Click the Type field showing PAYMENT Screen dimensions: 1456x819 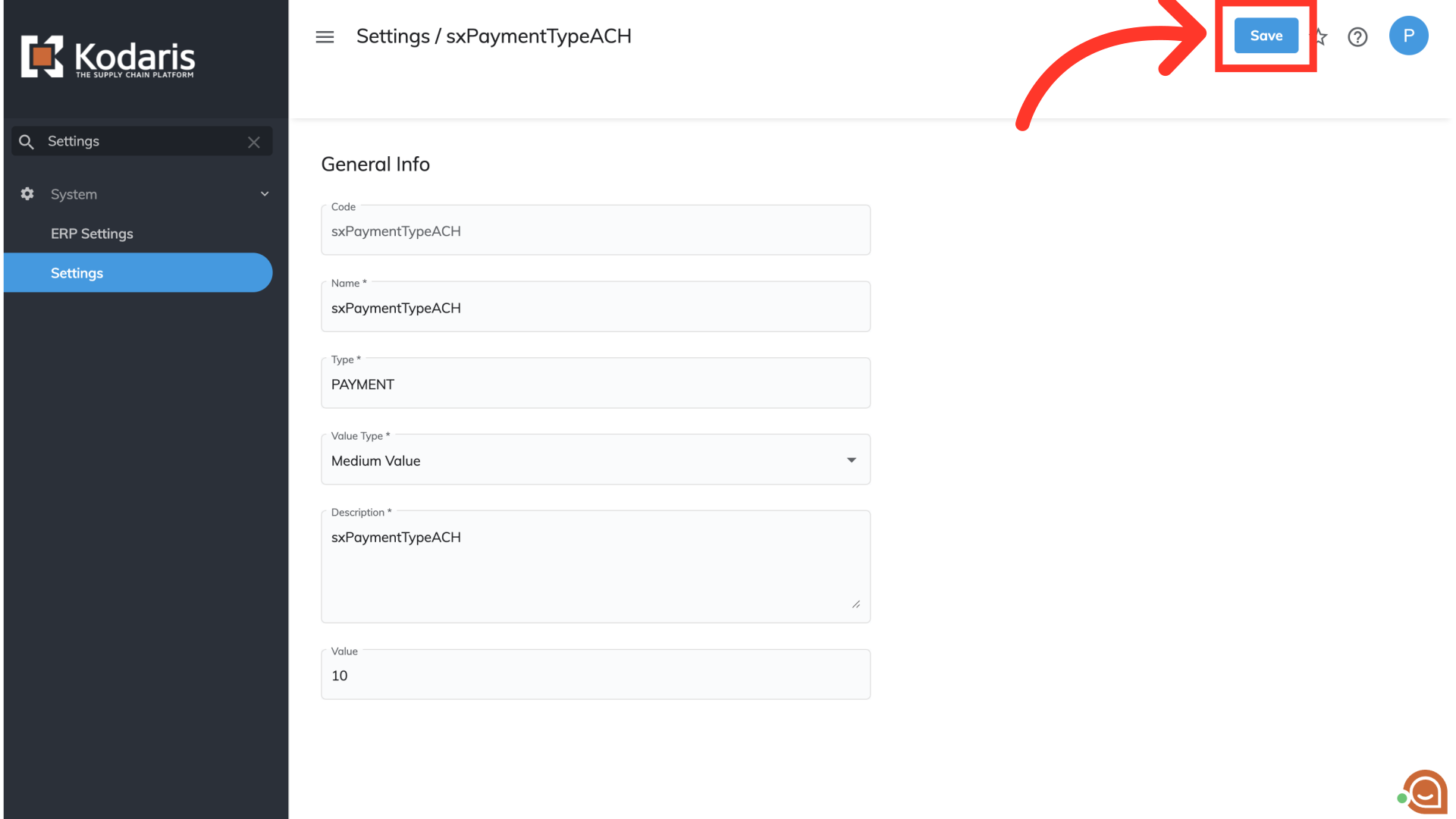[595, 384]
